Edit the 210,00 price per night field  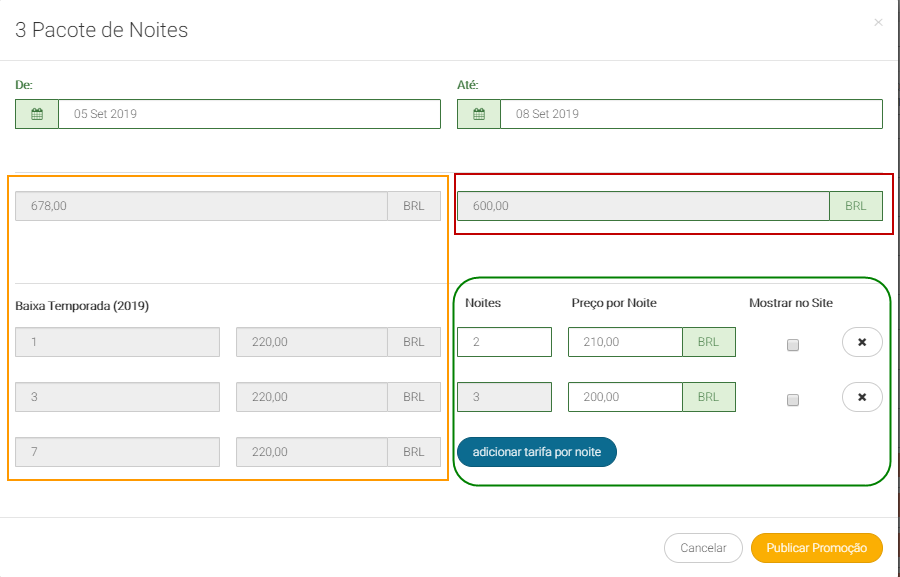click(x=625, y=342)
